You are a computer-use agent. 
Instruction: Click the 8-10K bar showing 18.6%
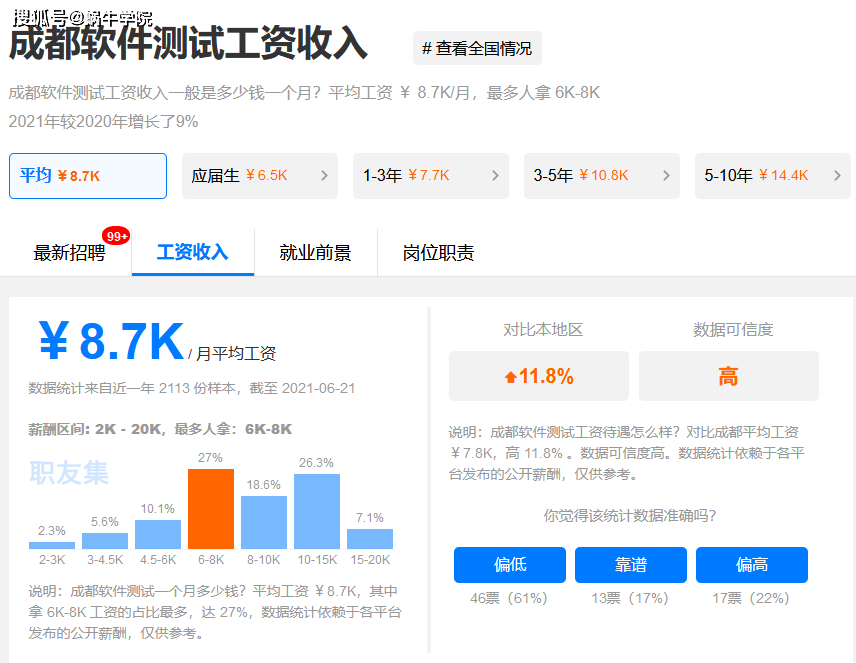pyautogui.click(x=264, y=522)
